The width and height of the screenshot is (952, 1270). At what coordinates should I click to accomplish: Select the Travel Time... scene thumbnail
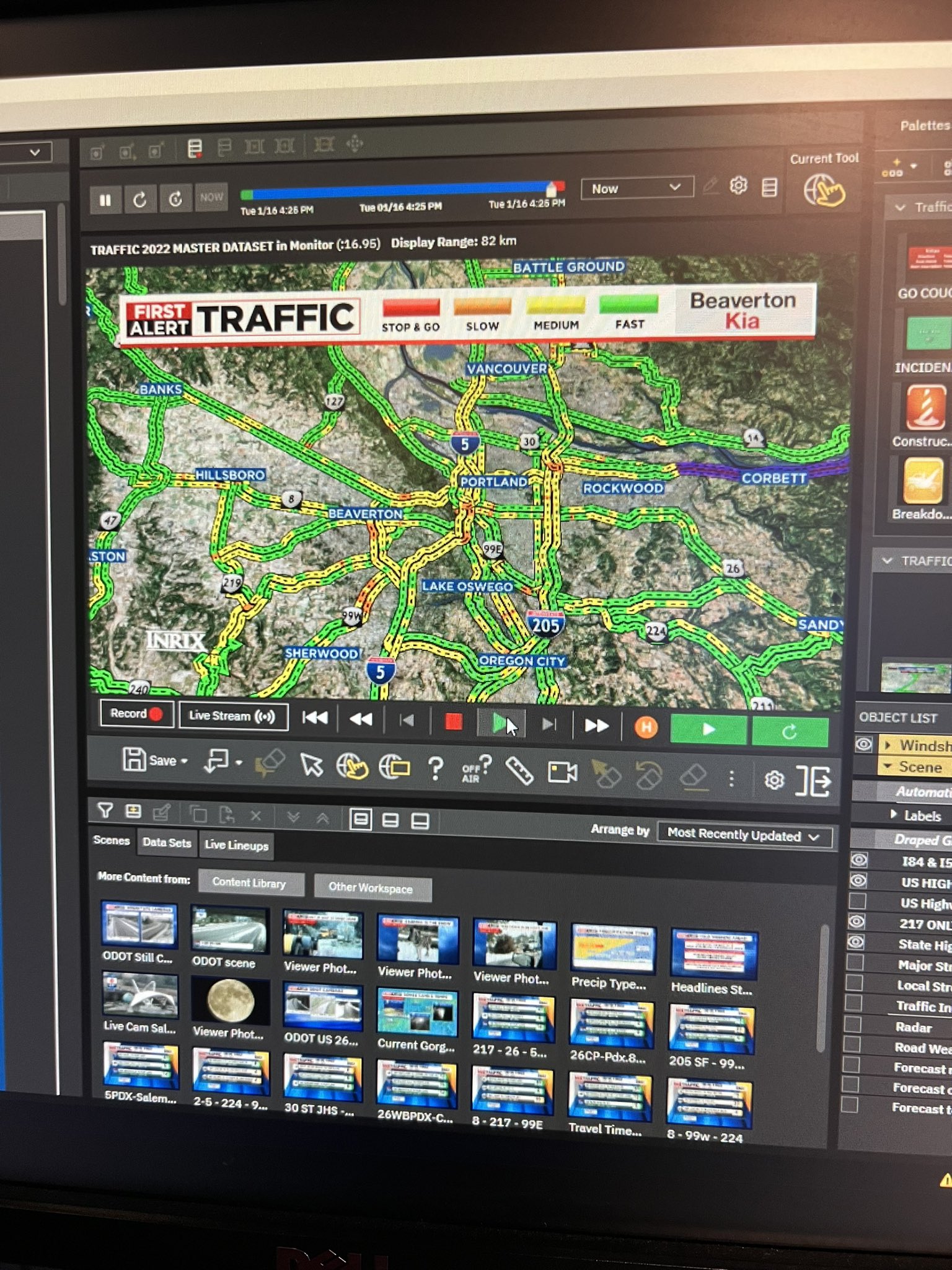610,1097
